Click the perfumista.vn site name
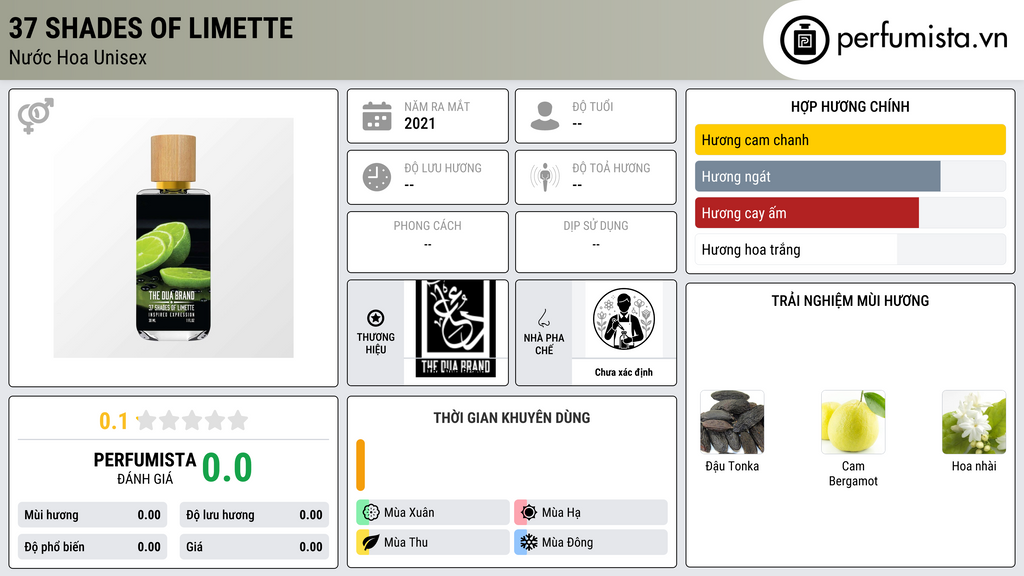The width and height of the screenshot is (1024, 576). pos(922,39)
